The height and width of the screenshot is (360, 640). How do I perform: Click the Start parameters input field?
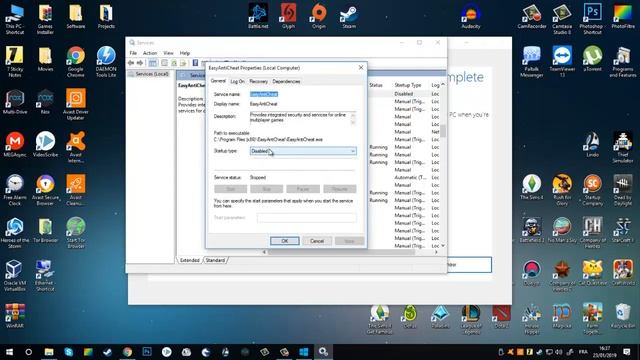click(307, 218)
